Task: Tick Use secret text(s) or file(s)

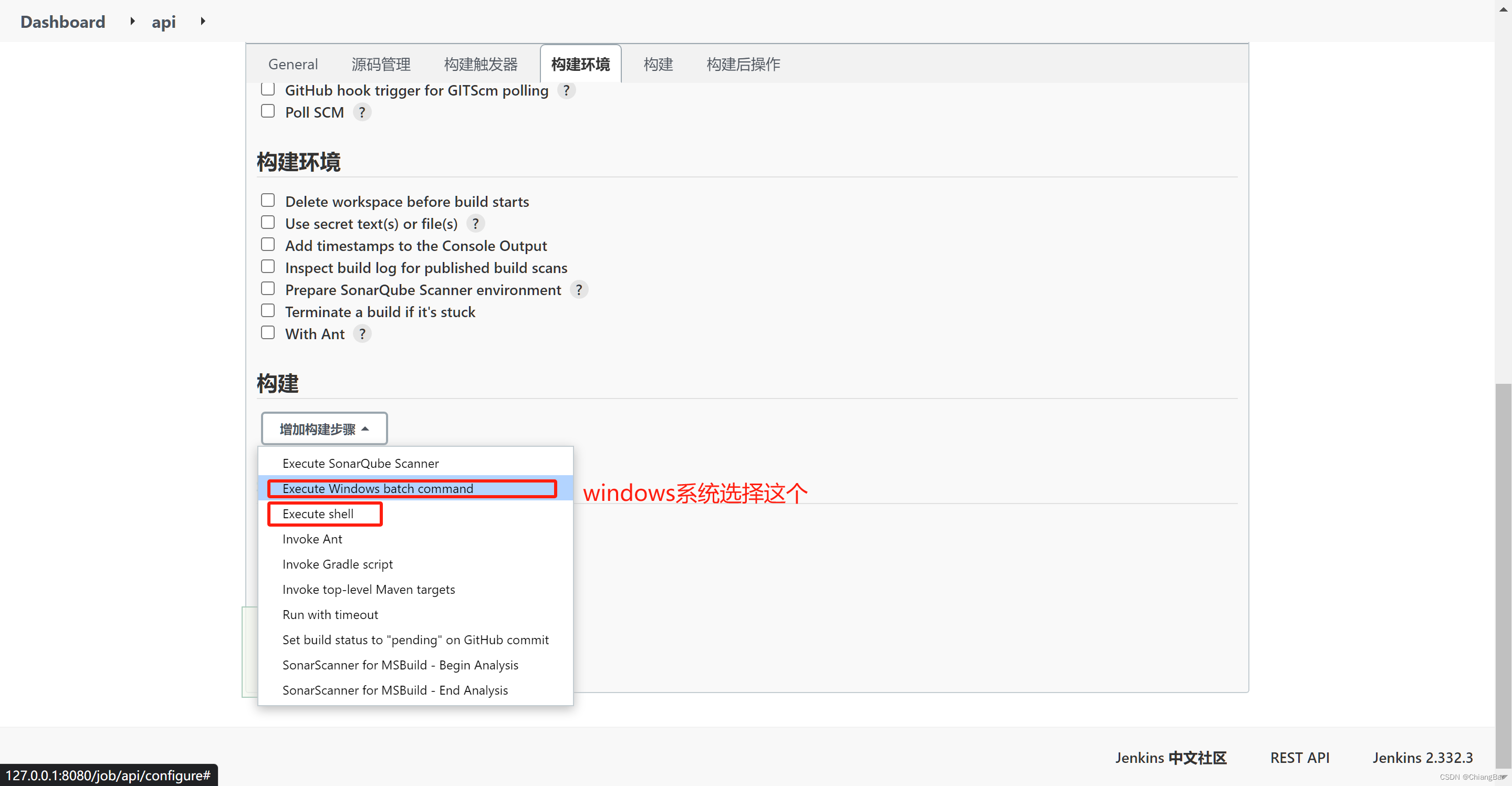Action: 268,223
